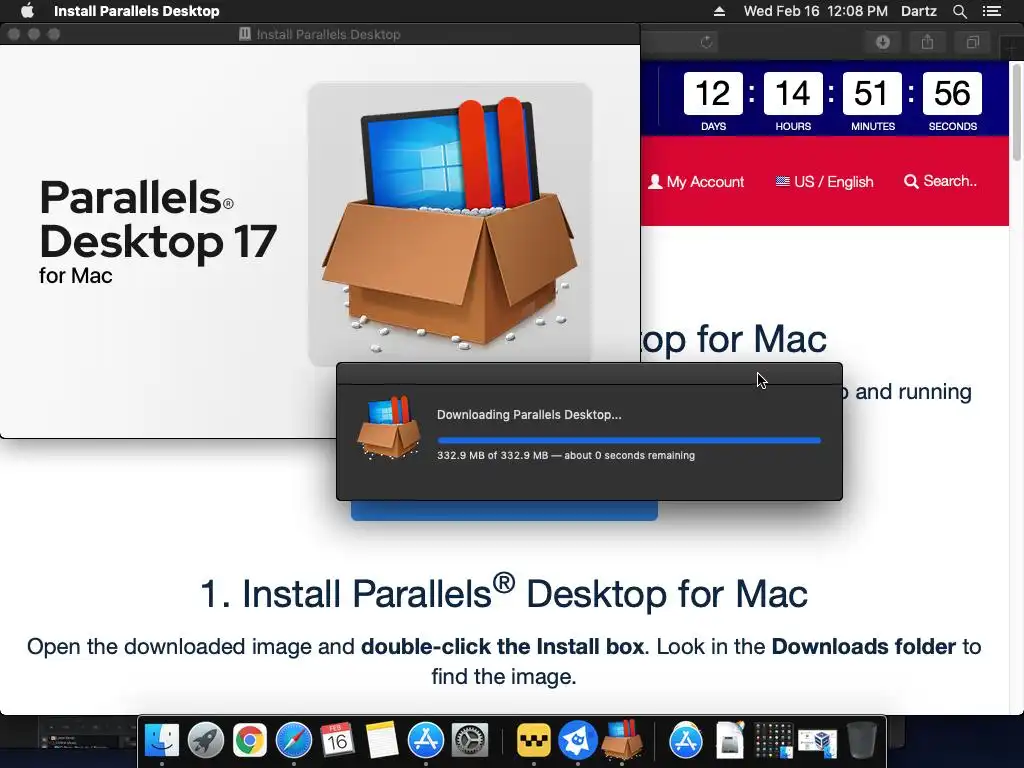Open Google Chrome from the dock

point(249,741)
